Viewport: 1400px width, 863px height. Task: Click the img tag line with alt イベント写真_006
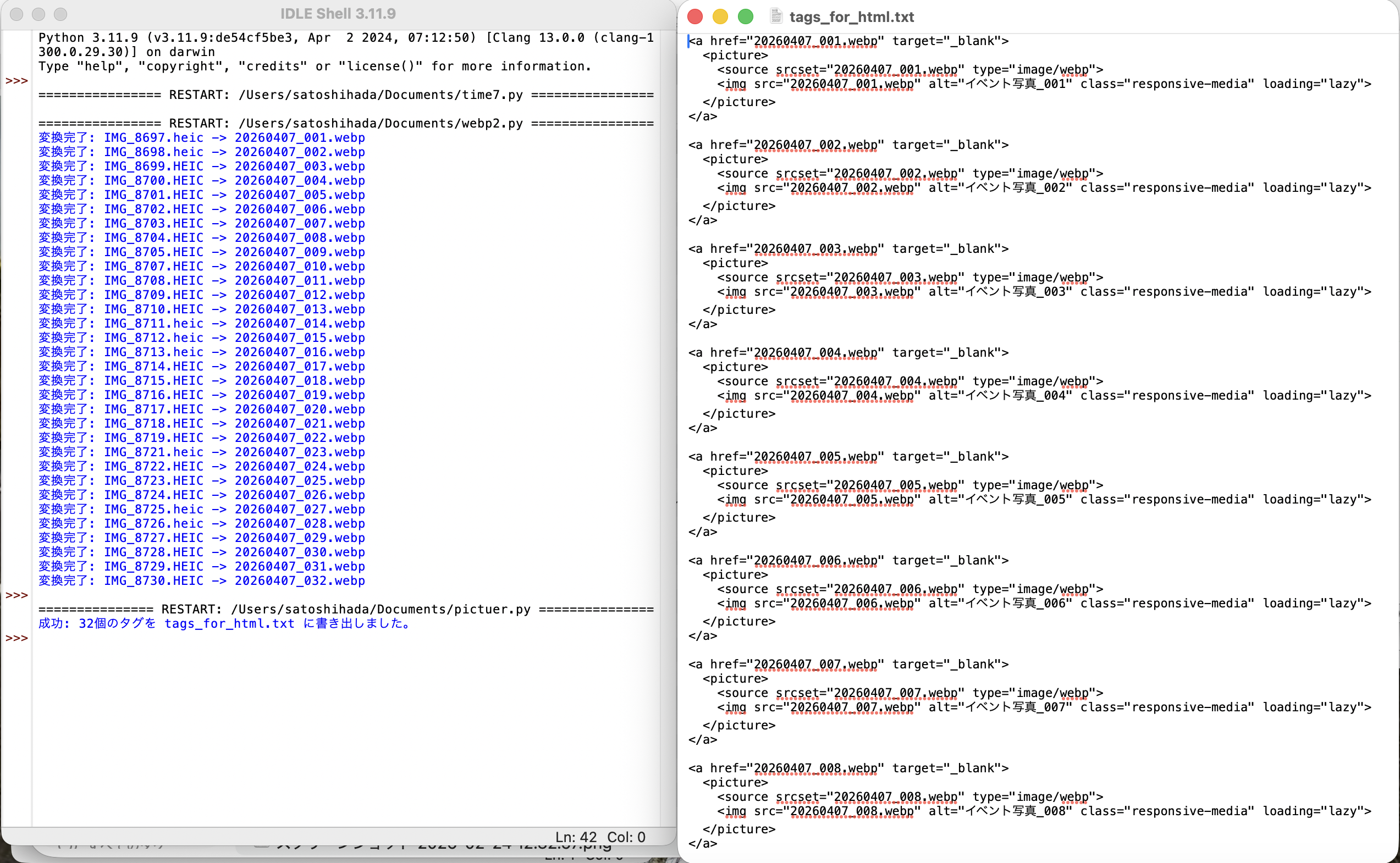pos(1043,604)
